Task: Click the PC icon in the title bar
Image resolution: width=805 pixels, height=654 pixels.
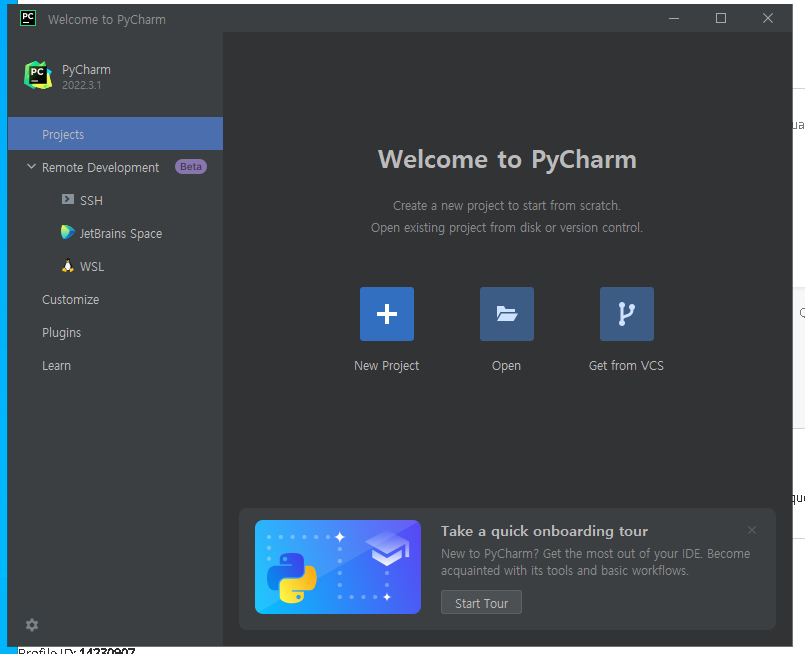Action: coord(28,18)
